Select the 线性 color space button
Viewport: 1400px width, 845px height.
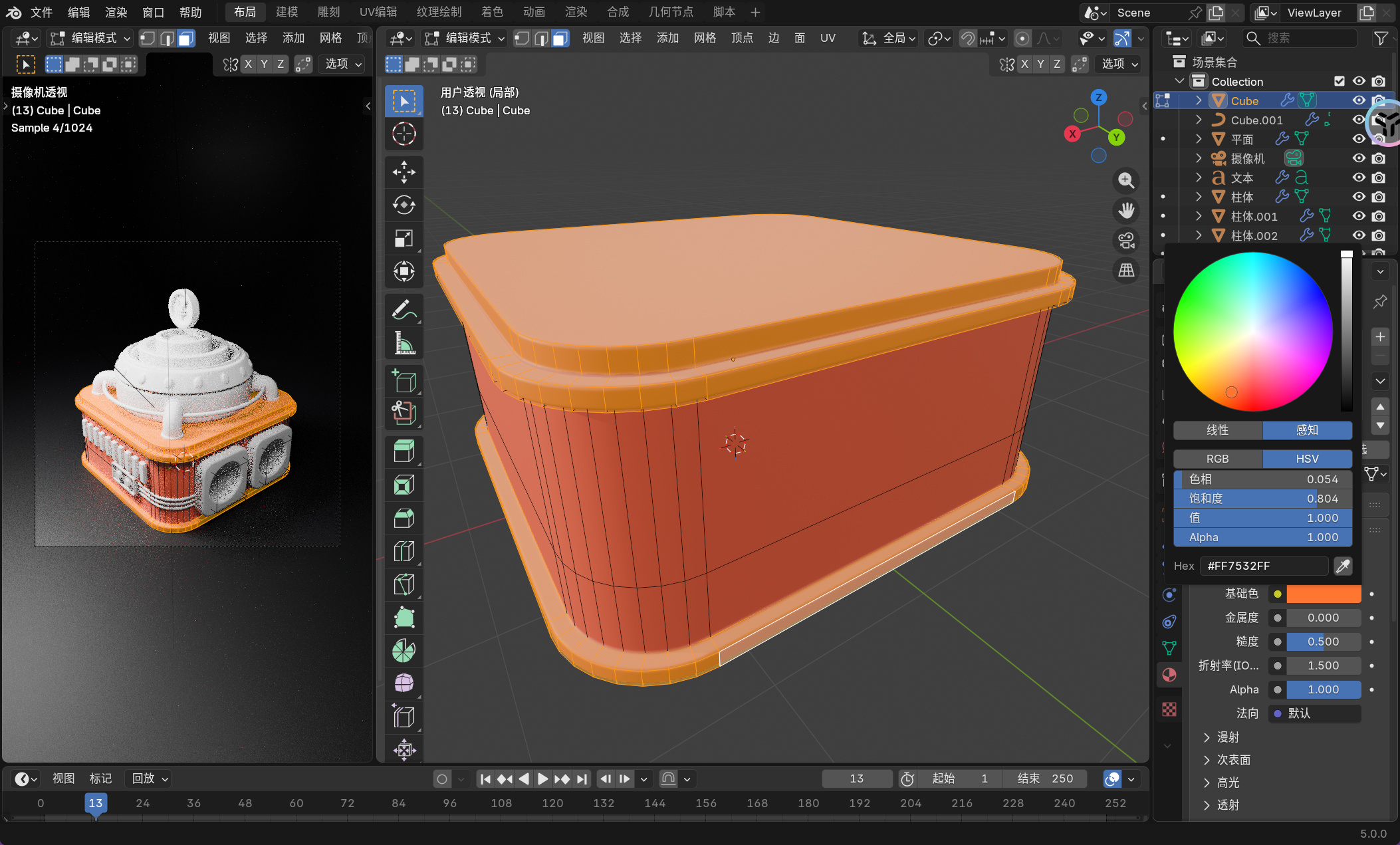pos(1217,430)
